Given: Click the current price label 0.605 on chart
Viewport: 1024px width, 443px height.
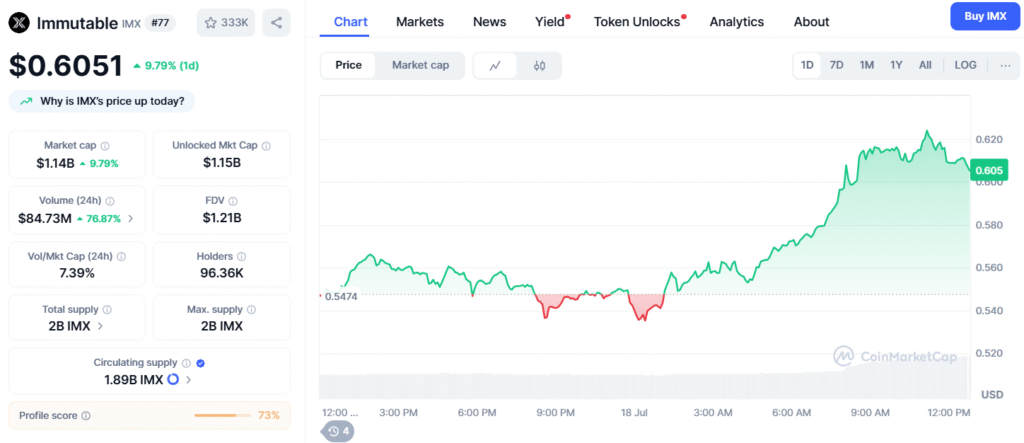Looking at the screenshot, I should (989, 171).
